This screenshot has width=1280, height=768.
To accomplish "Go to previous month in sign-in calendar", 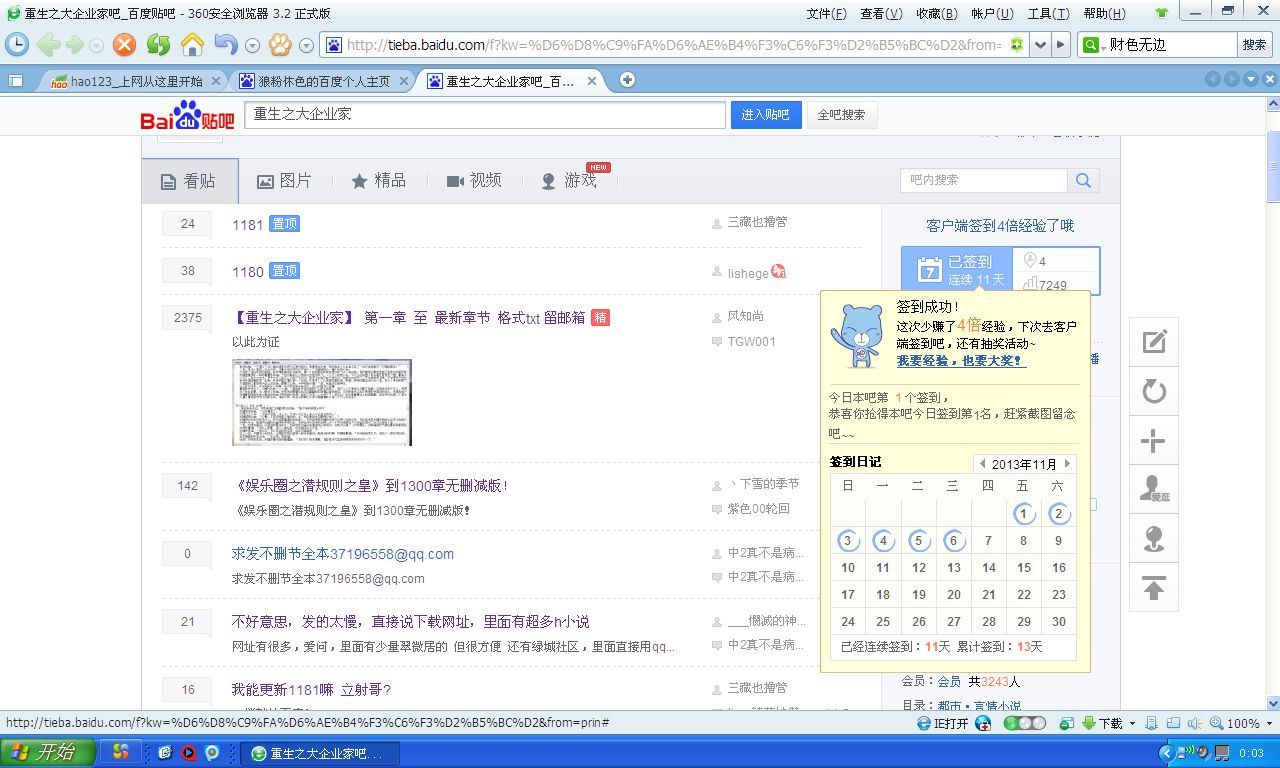I will (982, 464).
